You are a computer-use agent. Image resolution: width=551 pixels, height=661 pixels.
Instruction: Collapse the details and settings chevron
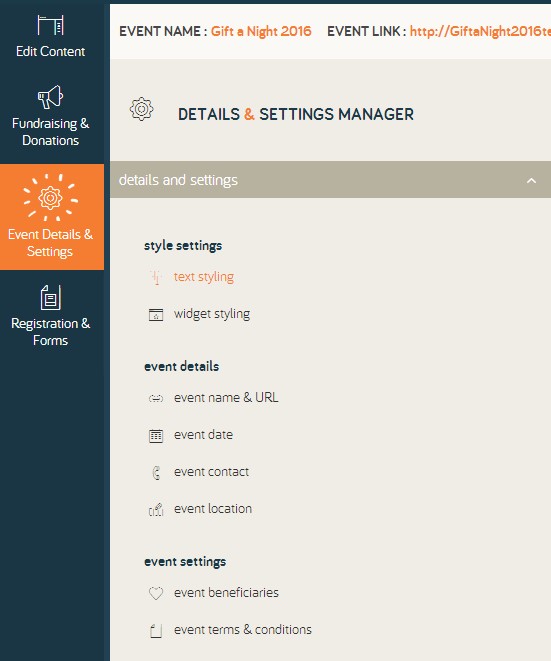[531, 181]
